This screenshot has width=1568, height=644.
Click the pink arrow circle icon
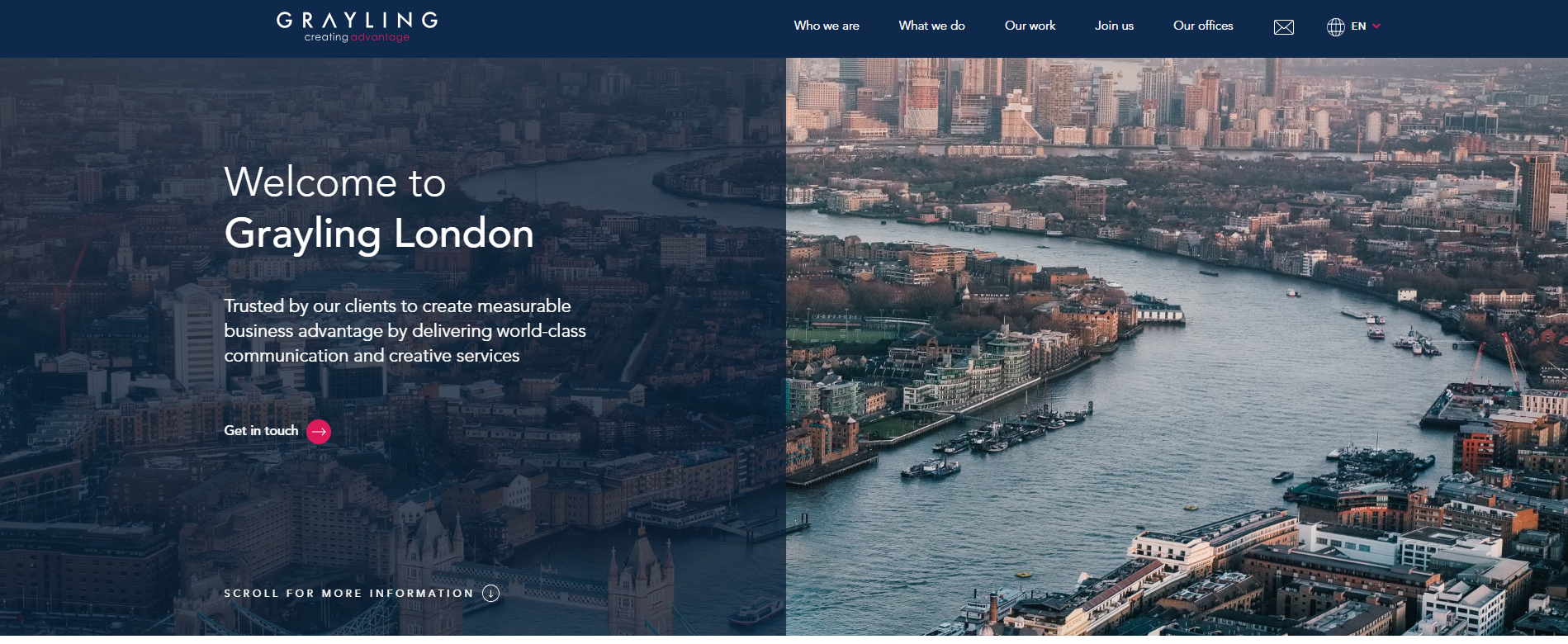tap(319, 431)
